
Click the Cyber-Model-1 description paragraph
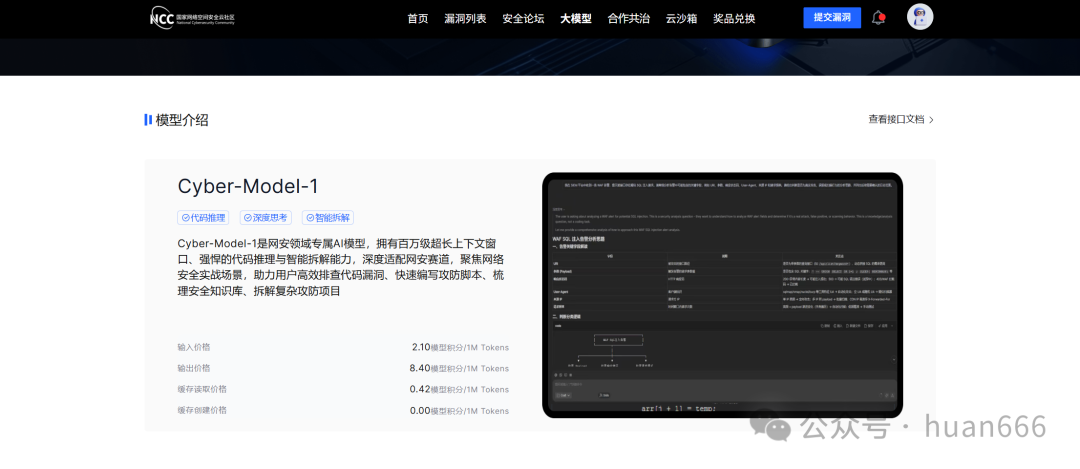click(342, 267)
